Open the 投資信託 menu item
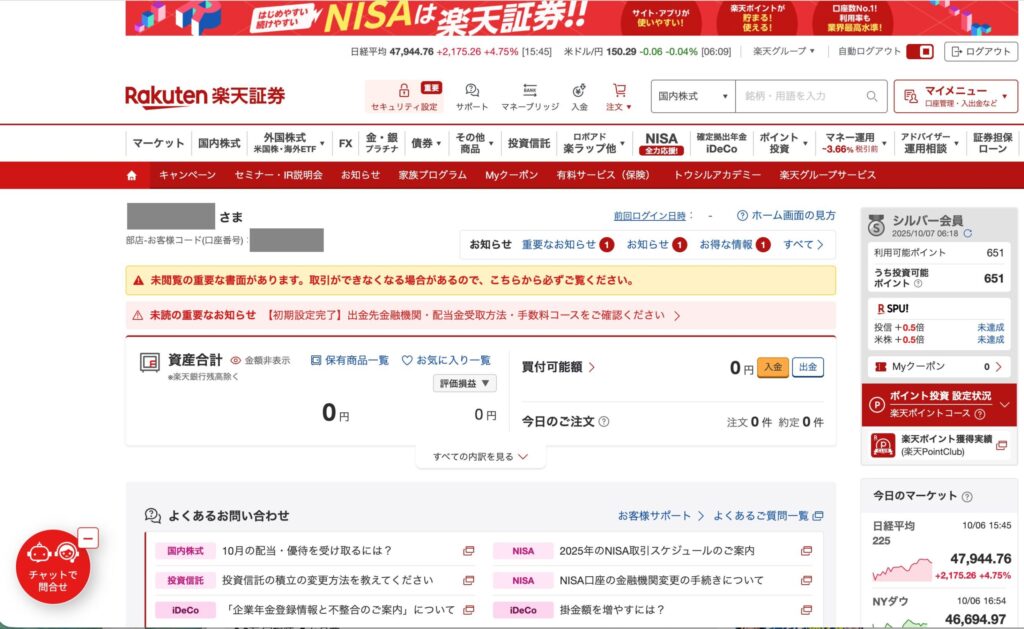The width and height of the screenshot is (1024, 629). click(528, 144)
